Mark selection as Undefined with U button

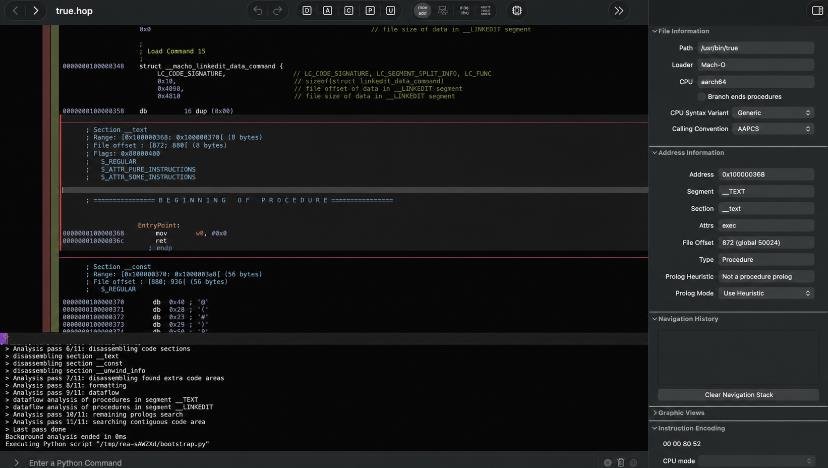(390, 11)
